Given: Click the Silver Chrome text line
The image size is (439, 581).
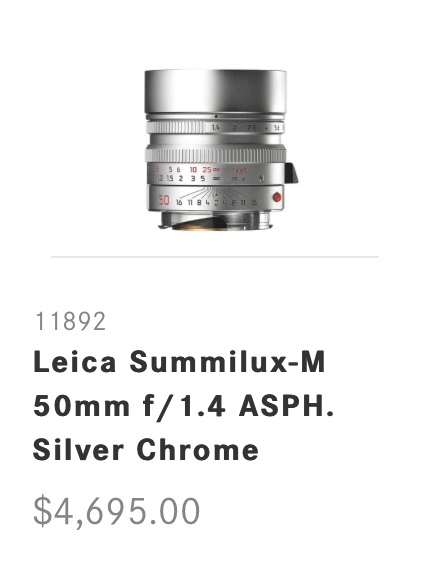Looking at the screenshot, I should [146, 450].
